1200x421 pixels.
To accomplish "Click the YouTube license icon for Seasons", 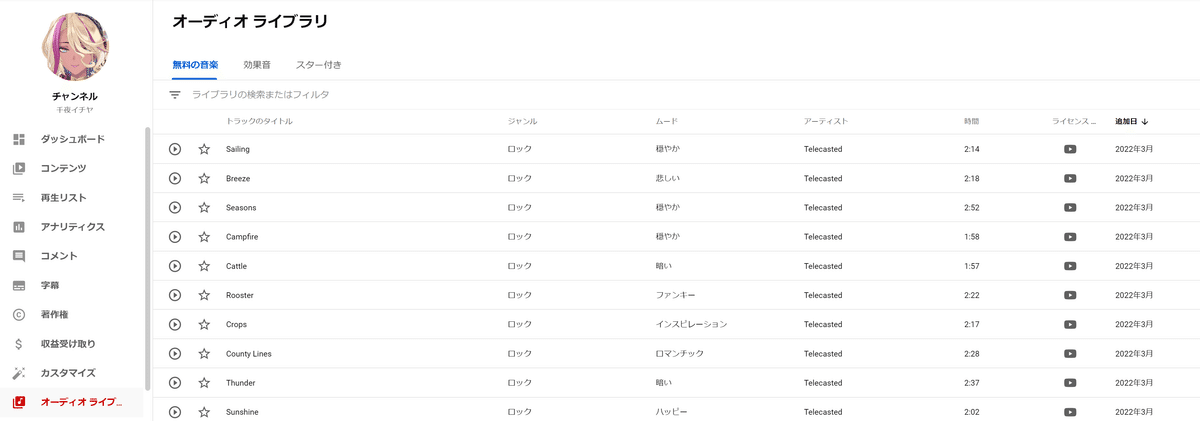I will pyautogui.click(x=1070, y=208).
